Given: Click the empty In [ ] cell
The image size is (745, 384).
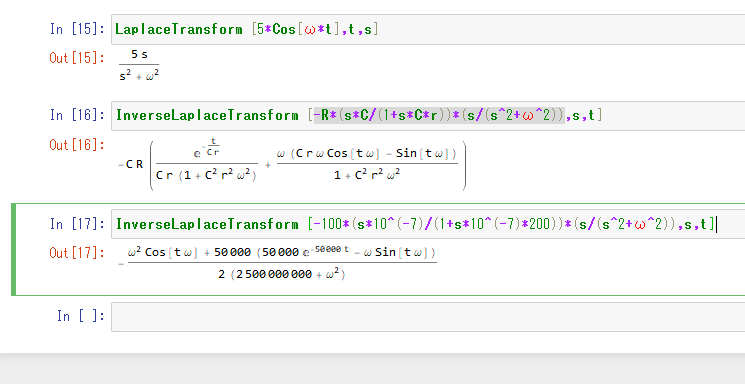Looking at the screenshot, I should pyautogui.click(x=428, y=317).
